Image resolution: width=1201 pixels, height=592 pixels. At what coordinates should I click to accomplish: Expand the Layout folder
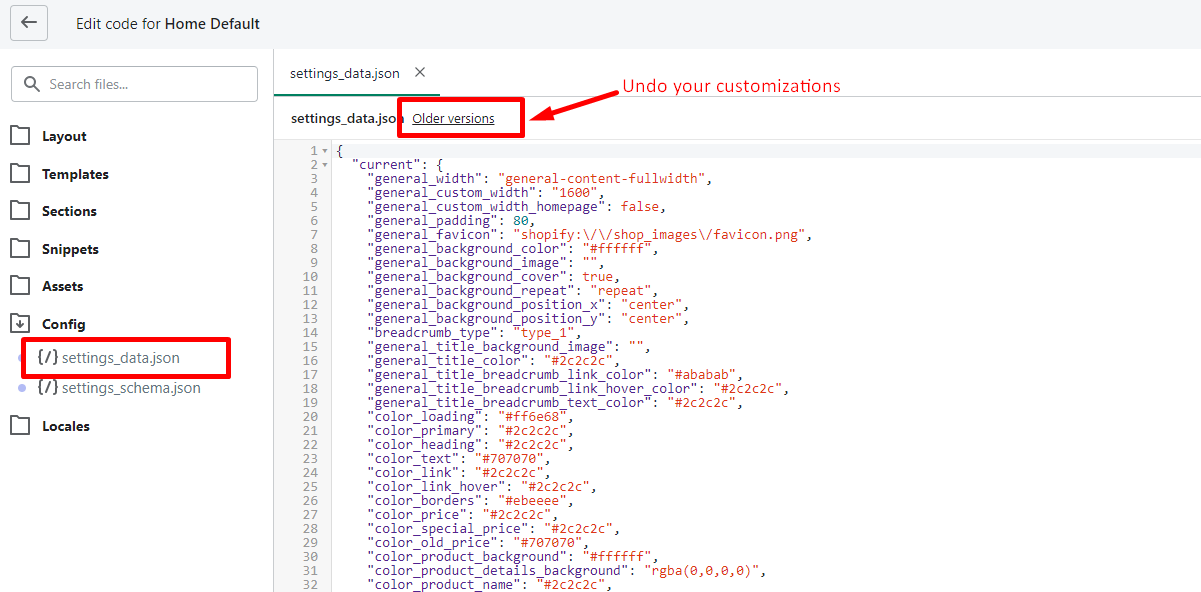[64, 136]
